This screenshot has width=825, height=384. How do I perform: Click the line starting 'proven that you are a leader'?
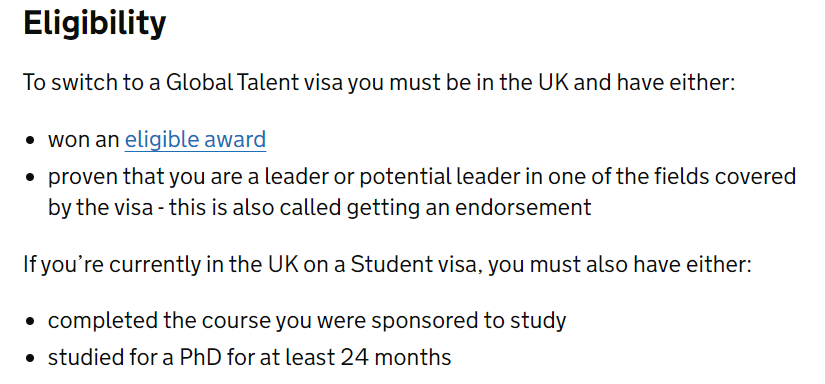(x=422, y=177)
